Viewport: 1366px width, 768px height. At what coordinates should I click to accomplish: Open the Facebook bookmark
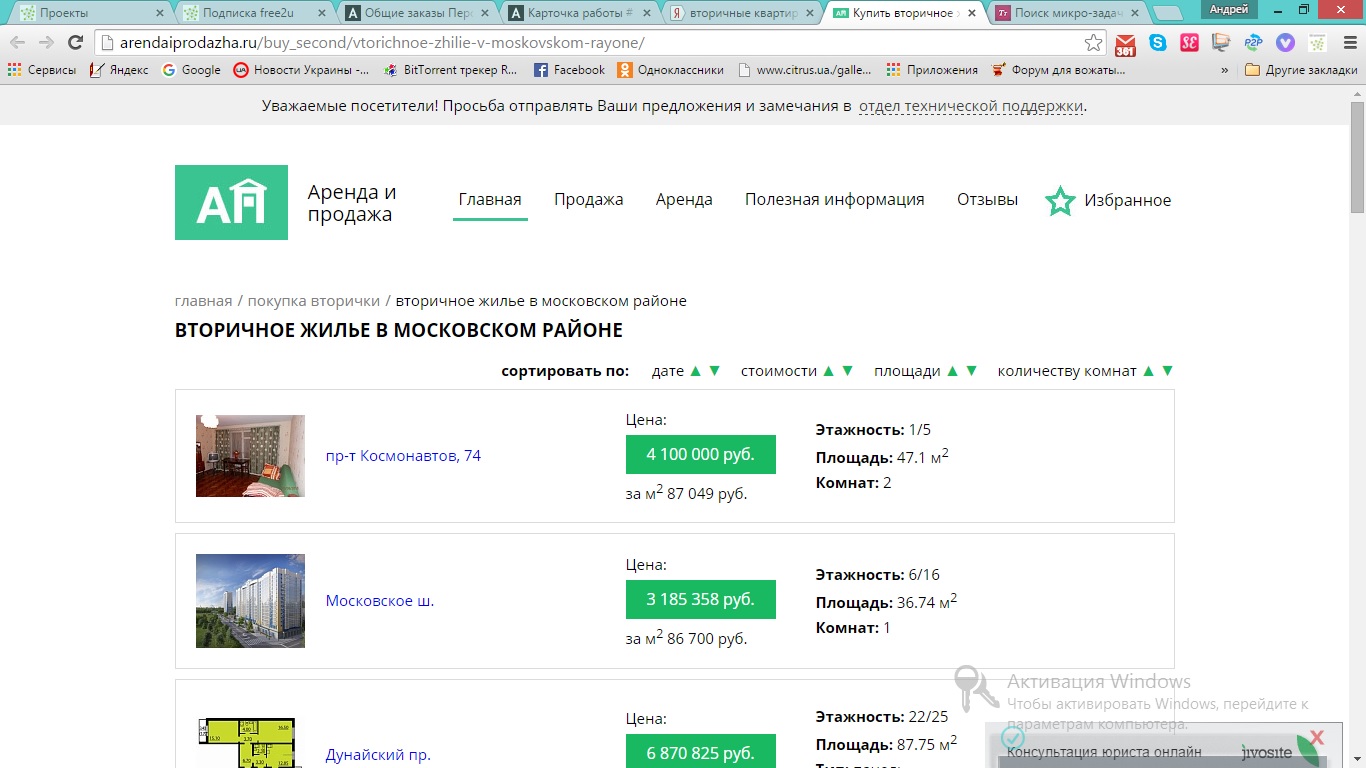pos(569,70)
